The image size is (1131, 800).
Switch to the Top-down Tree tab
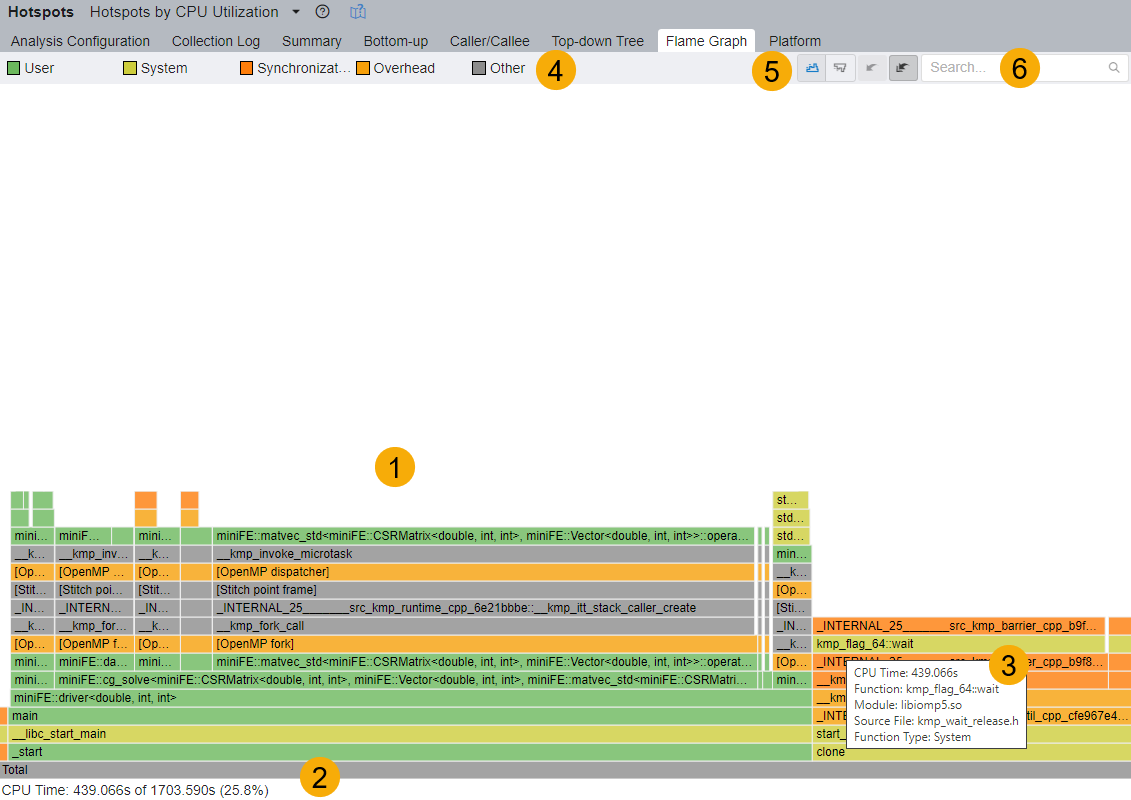[x=597, y=41]
